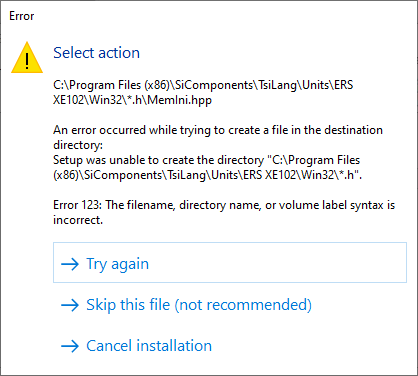Click the MemIni.hpp file path line
Image resolution: width=418 pixels, height=376 pixels.
(132, 100)
